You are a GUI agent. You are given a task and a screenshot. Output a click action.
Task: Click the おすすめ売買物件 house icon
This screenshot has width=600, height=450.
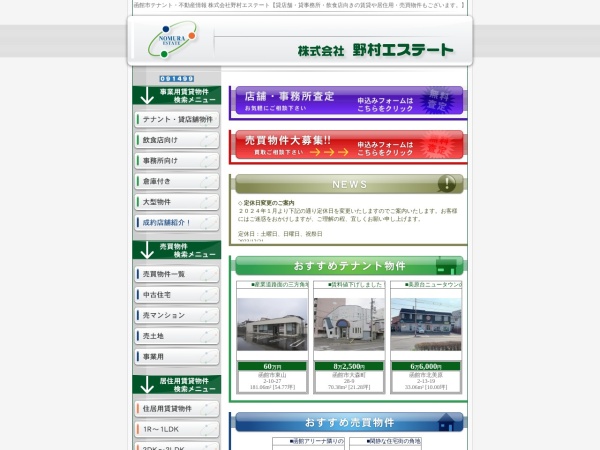click(x=446, y=422)
